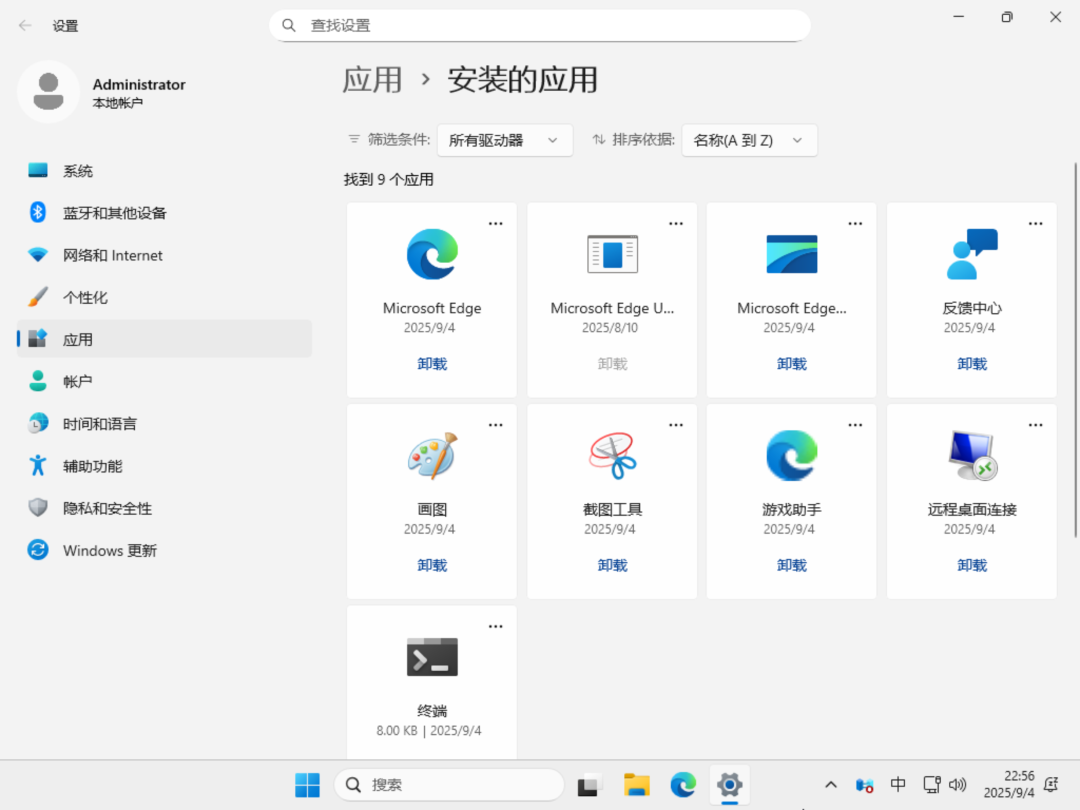Screen dimensions: 1080x810
Task: Click 卸载 under Microsoft Edge
Action: pyautogui.click(x=432, y=364)
